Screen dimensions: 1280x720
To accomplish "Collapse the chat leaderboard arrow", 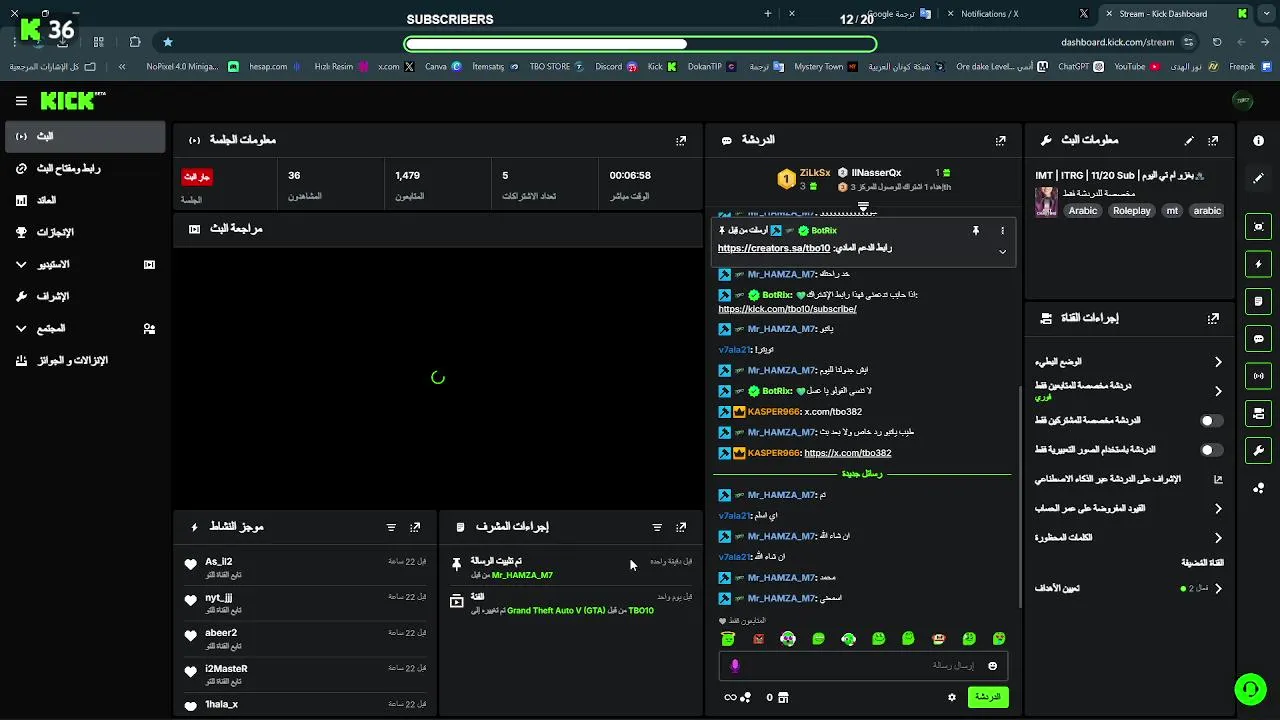I will click(x=863, y=207).
